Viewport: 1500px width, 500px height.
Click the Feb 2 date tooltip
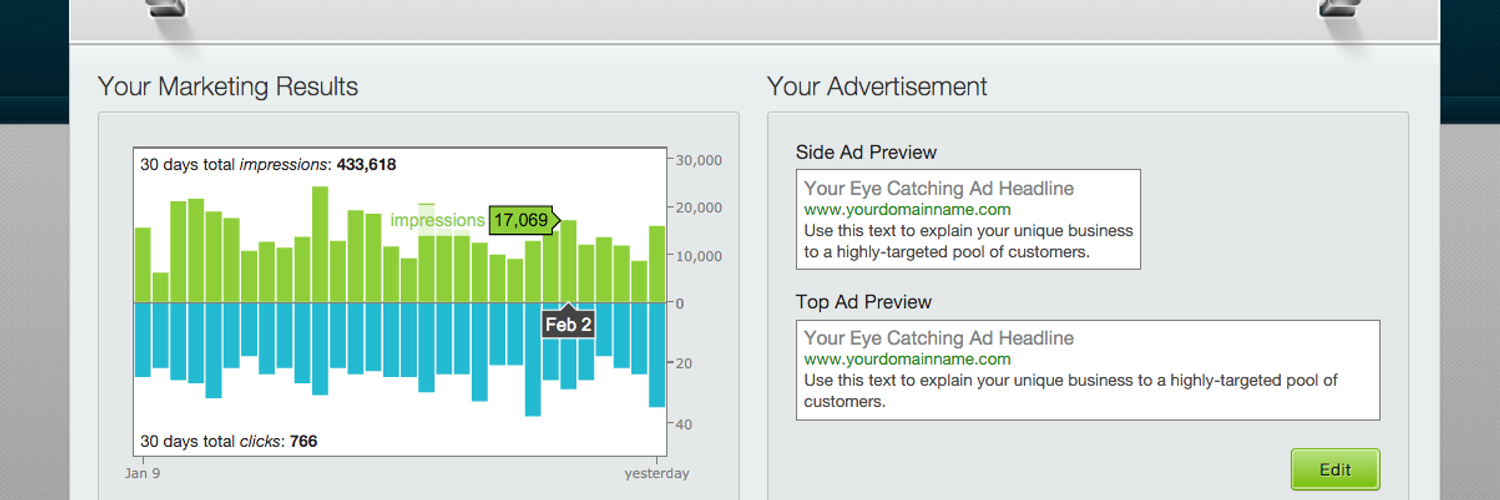[x=568, y=325]
